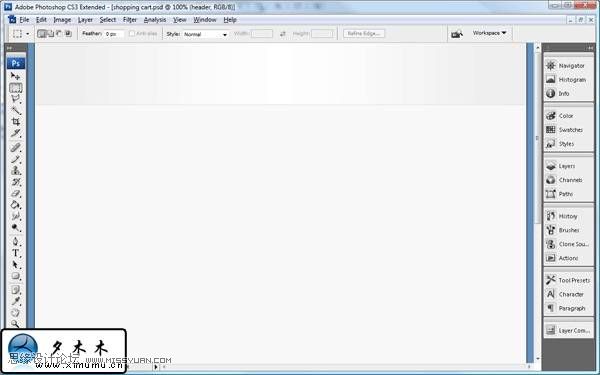Image resolution: width=600 pixels, height=375 pixels.
Task: Click the Go to Bridge icon
Action: pos(457,34)
